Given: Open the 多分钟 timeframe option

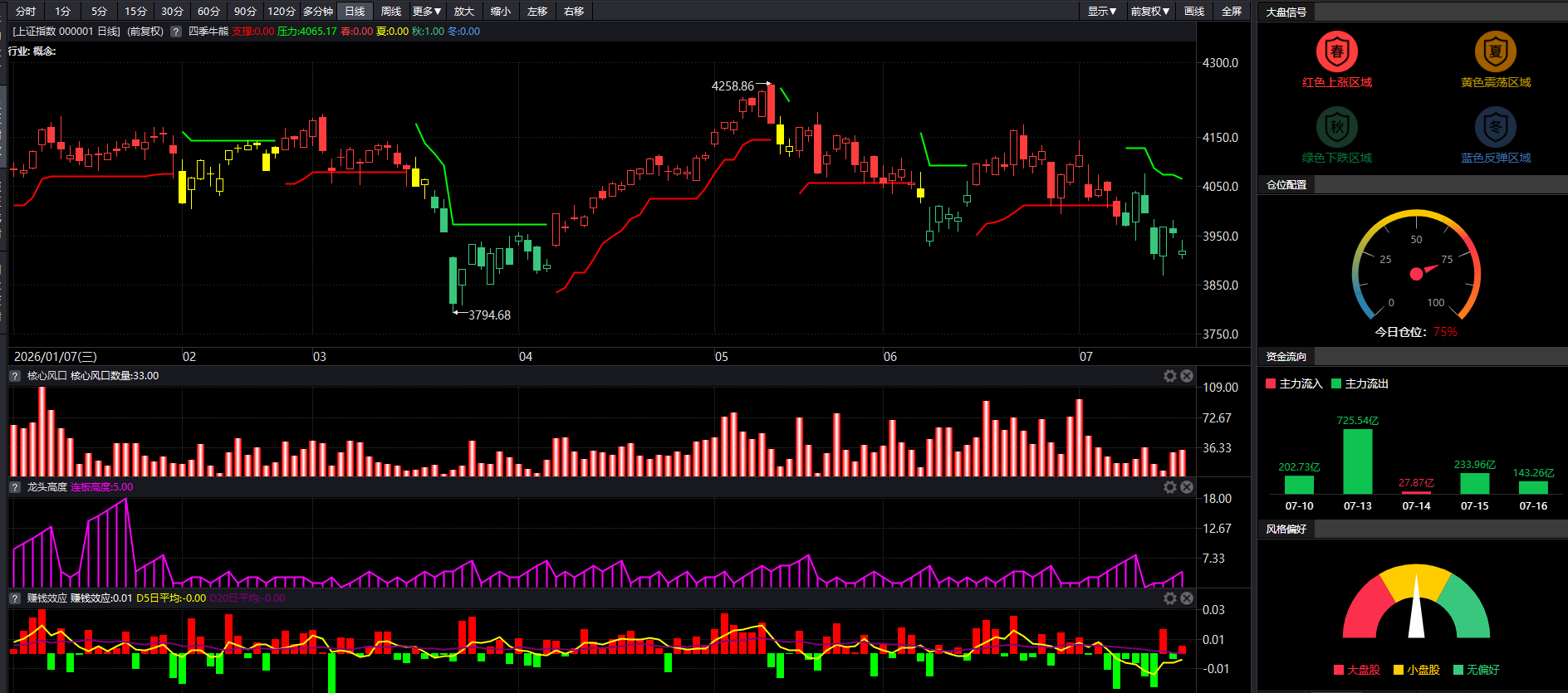Looking at the screenshot, I should pos(318,11).
